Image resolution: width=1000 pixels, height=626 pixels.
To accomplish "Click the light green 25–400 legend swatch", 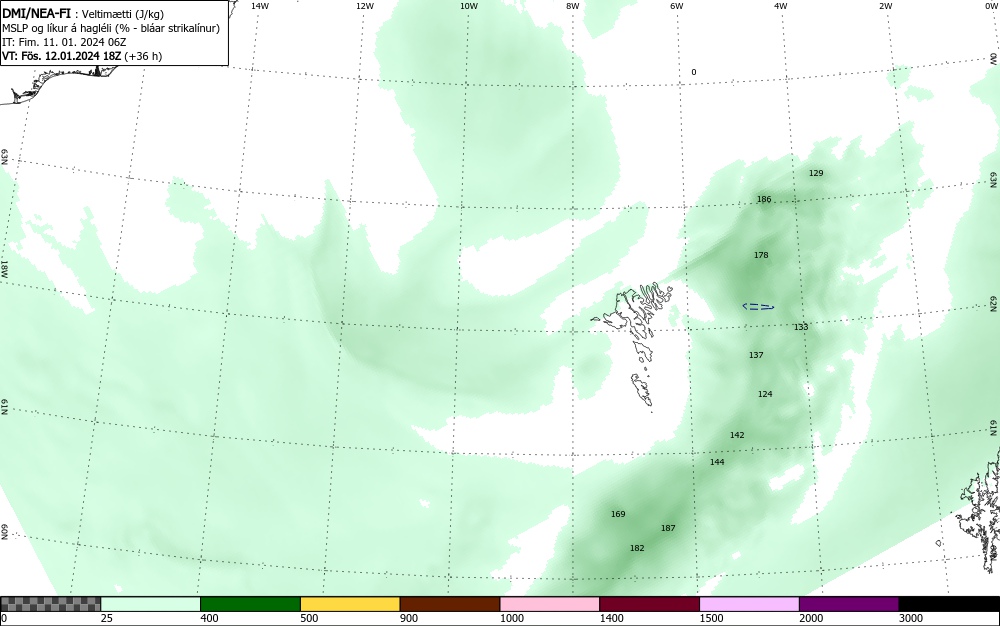I will (x=151, y=604).
